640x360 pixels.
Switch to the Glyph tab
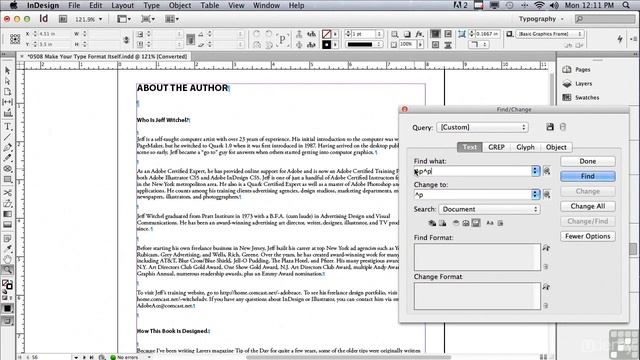tap(525, 147)
